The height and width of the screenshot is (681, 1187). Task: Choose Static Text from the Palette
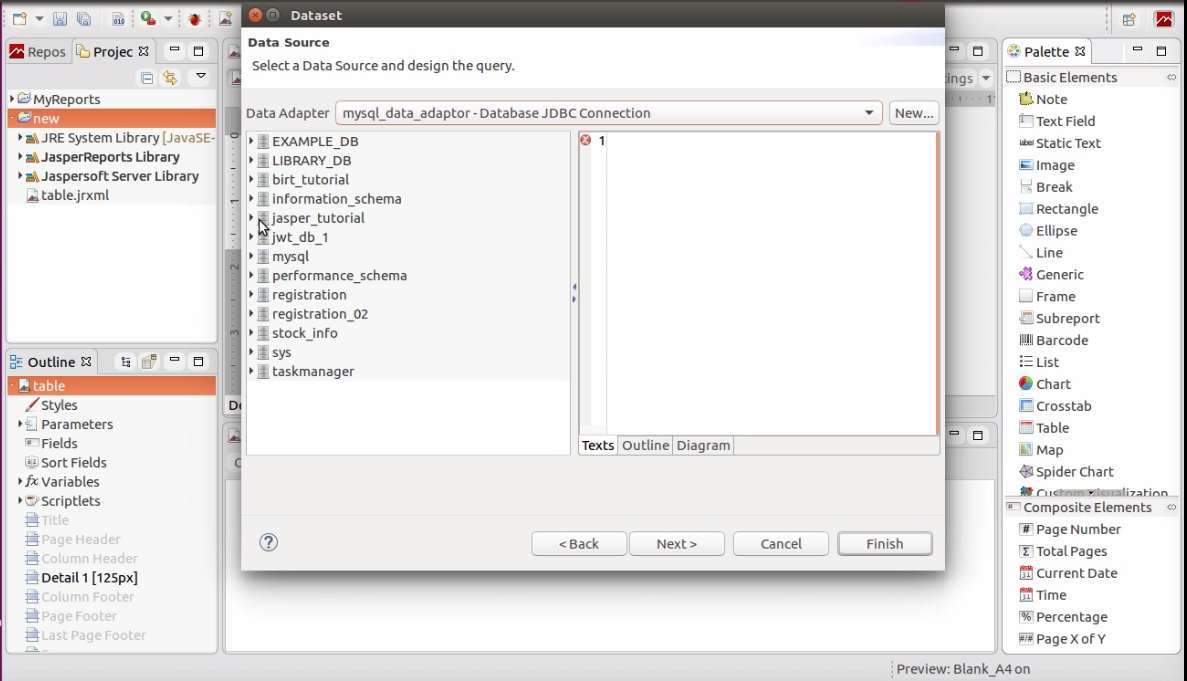click(1060, 143)
